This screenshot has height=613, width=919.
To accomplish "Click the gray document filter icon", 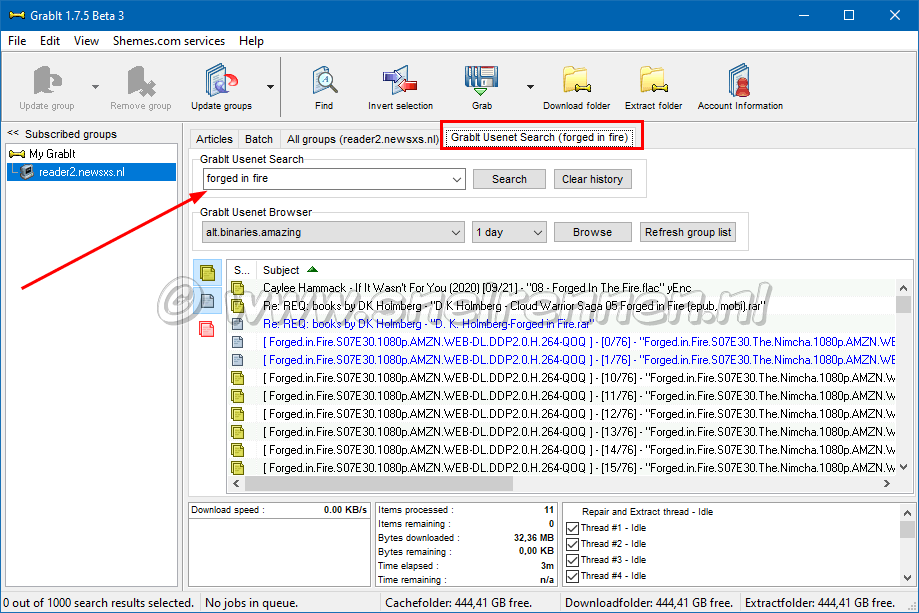I will click(x=207, y=301).
